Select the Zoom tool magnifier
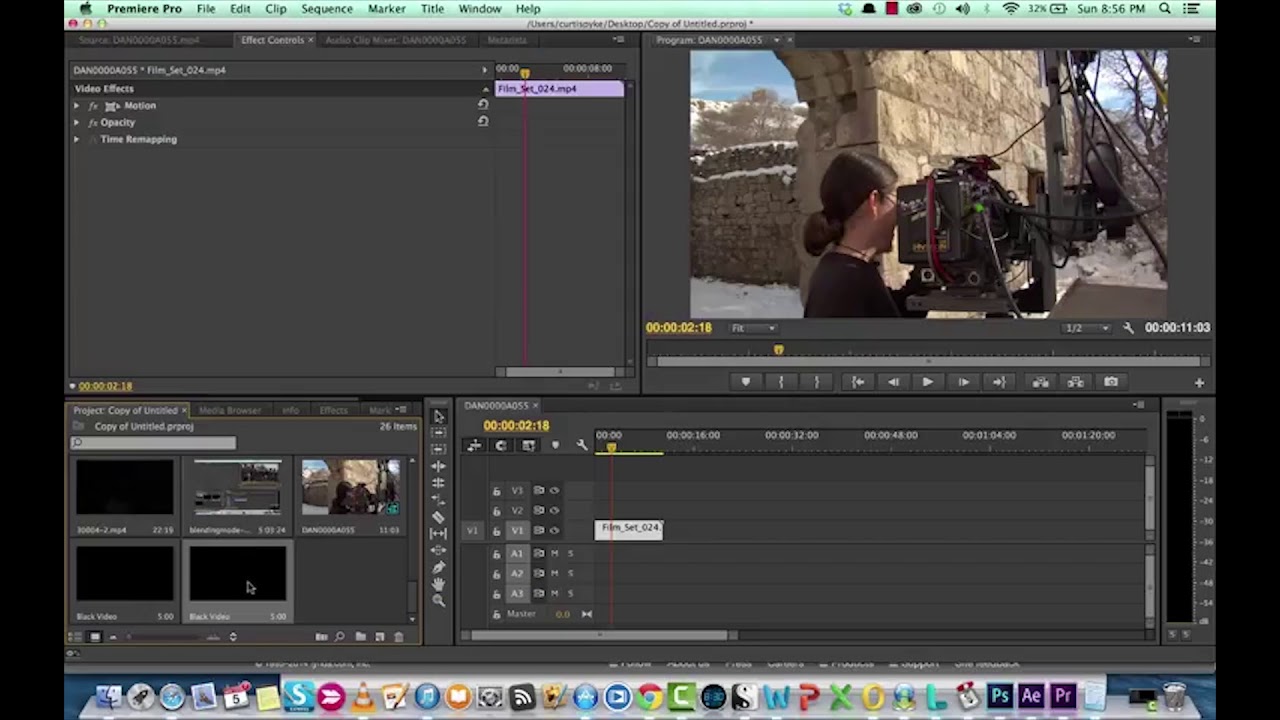This screenshot has width=1280, height=720. [438, 601]
